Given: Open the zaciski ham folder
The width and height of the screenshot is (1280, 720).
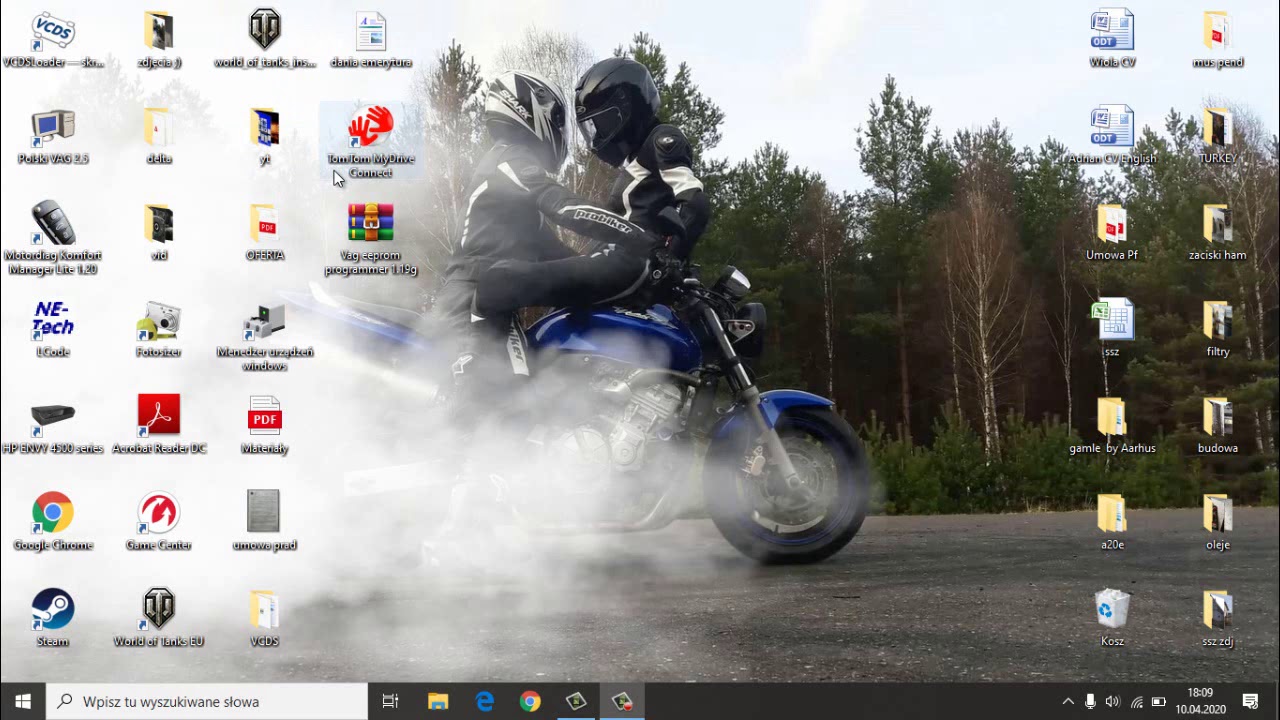Looking at the screenshot, I should 1218,233.
